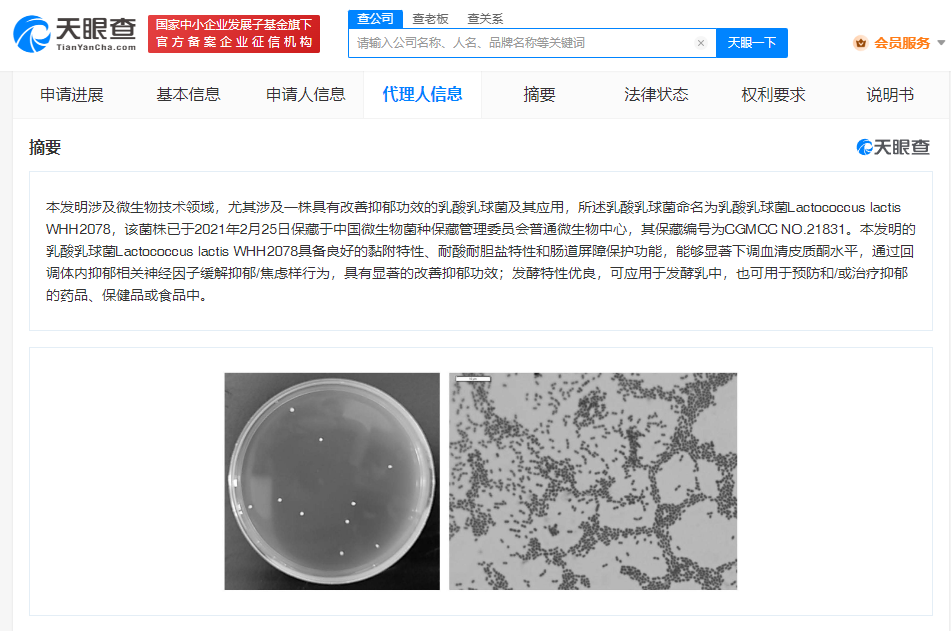Select the 代理人信息 tab

tap(422, 95)
